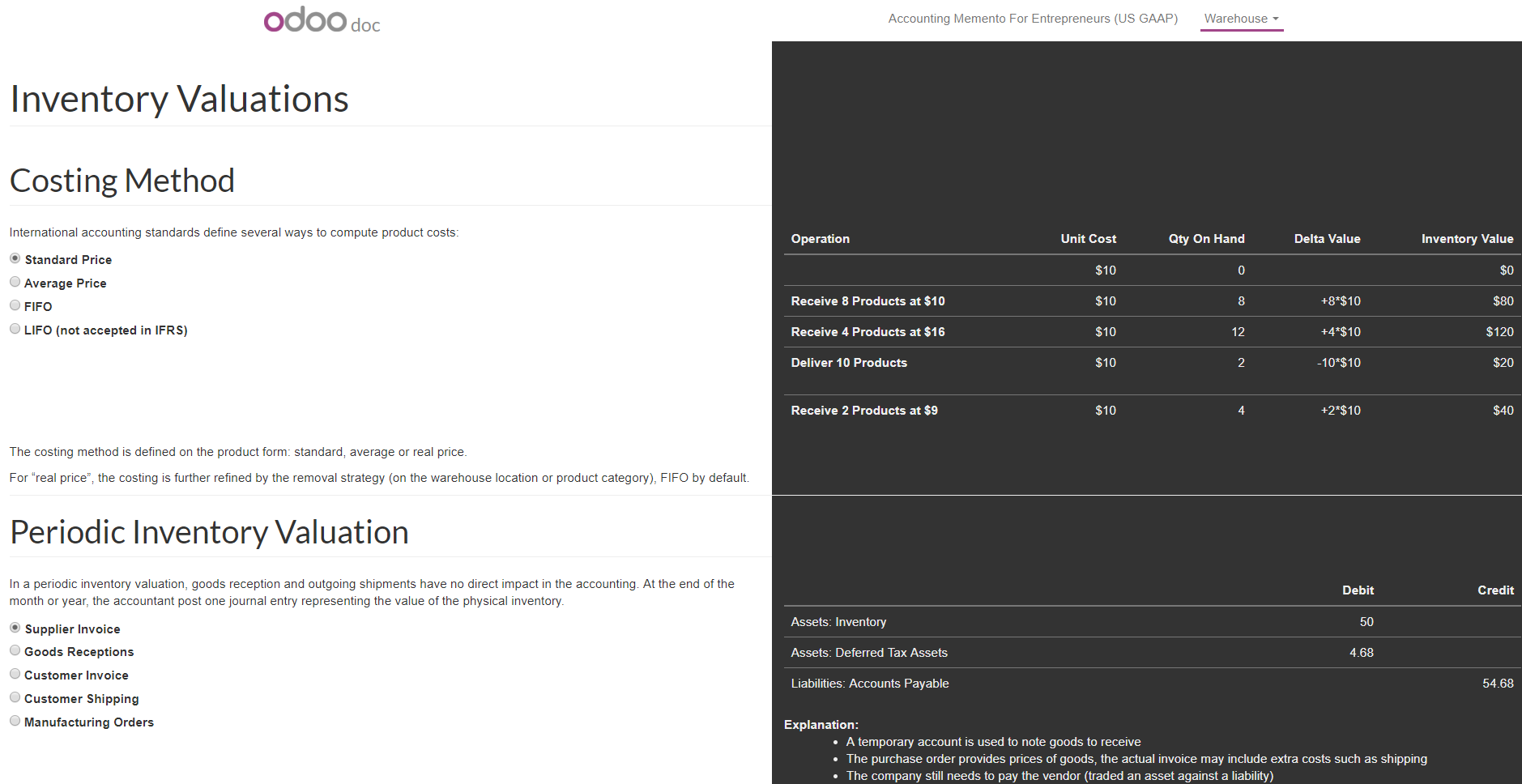Click the Liabilities: Accounts Payable row
Viewport: 1522px width, 784px height.
click(869, 684)
